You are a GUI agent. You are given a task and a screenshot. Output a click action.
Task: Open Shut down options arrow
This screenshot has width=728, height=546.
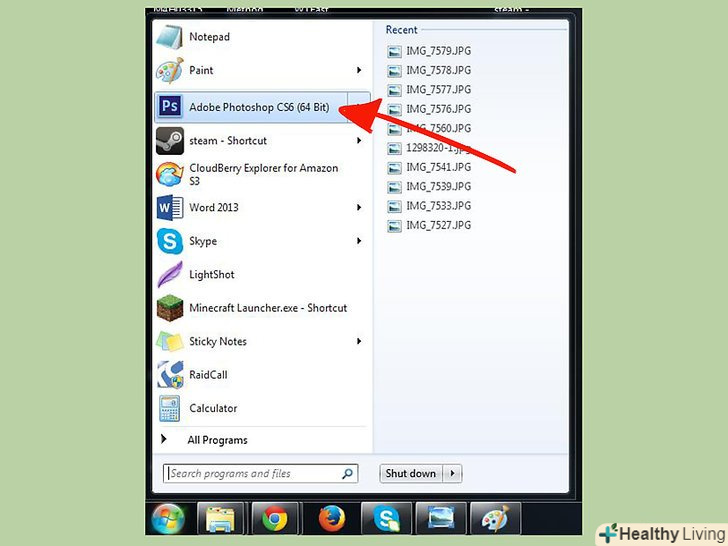coord(453,474)
